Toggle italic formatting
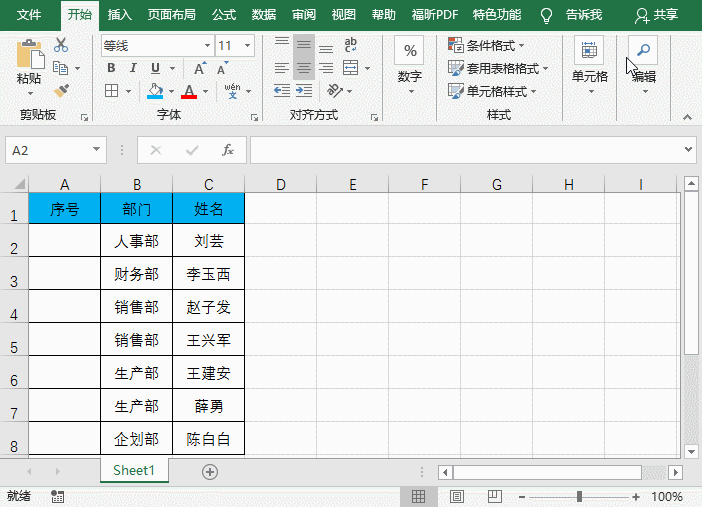 [x=131, y=68]
